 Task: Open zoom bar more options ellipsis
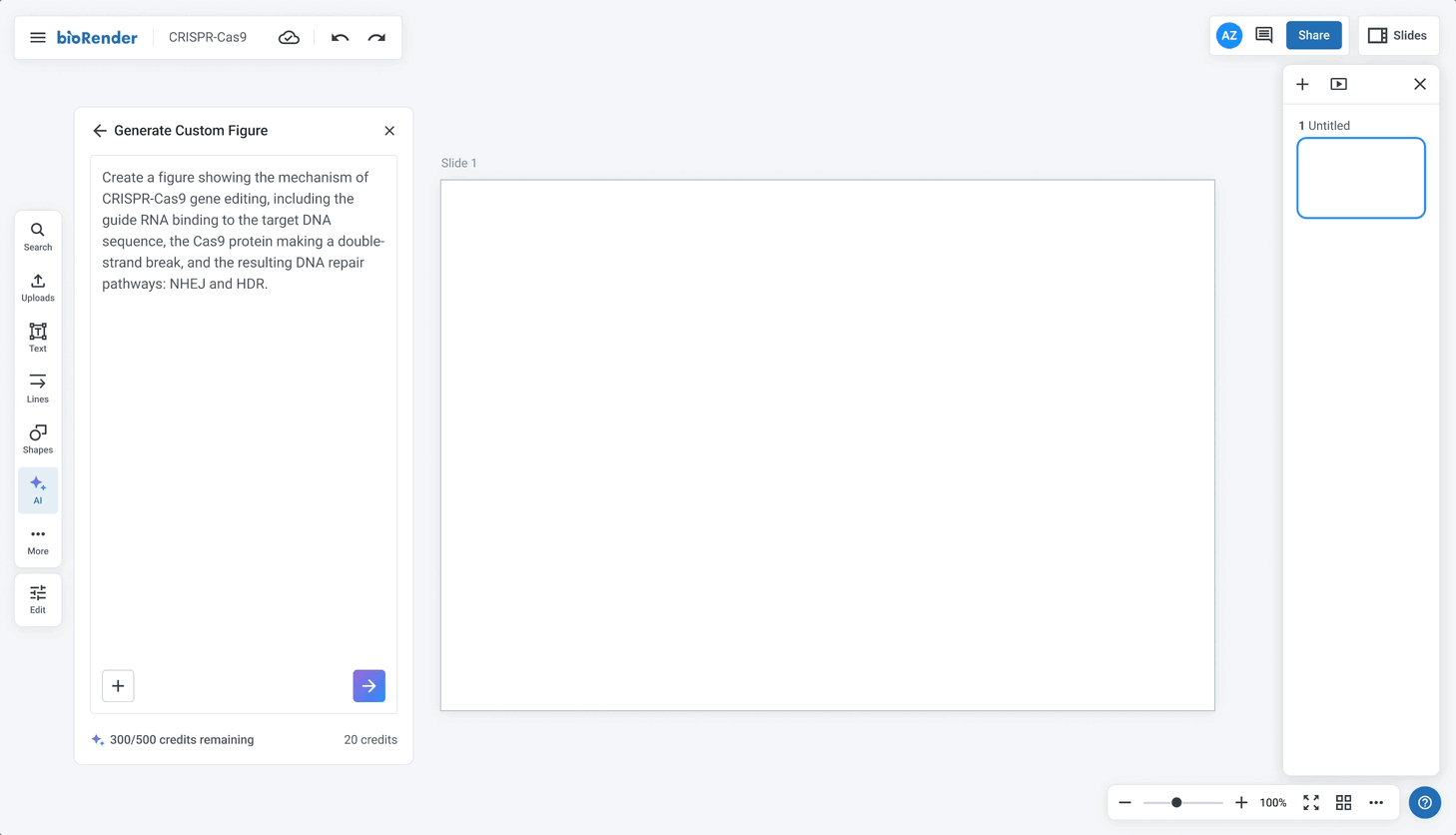[x=1376, y=803]
